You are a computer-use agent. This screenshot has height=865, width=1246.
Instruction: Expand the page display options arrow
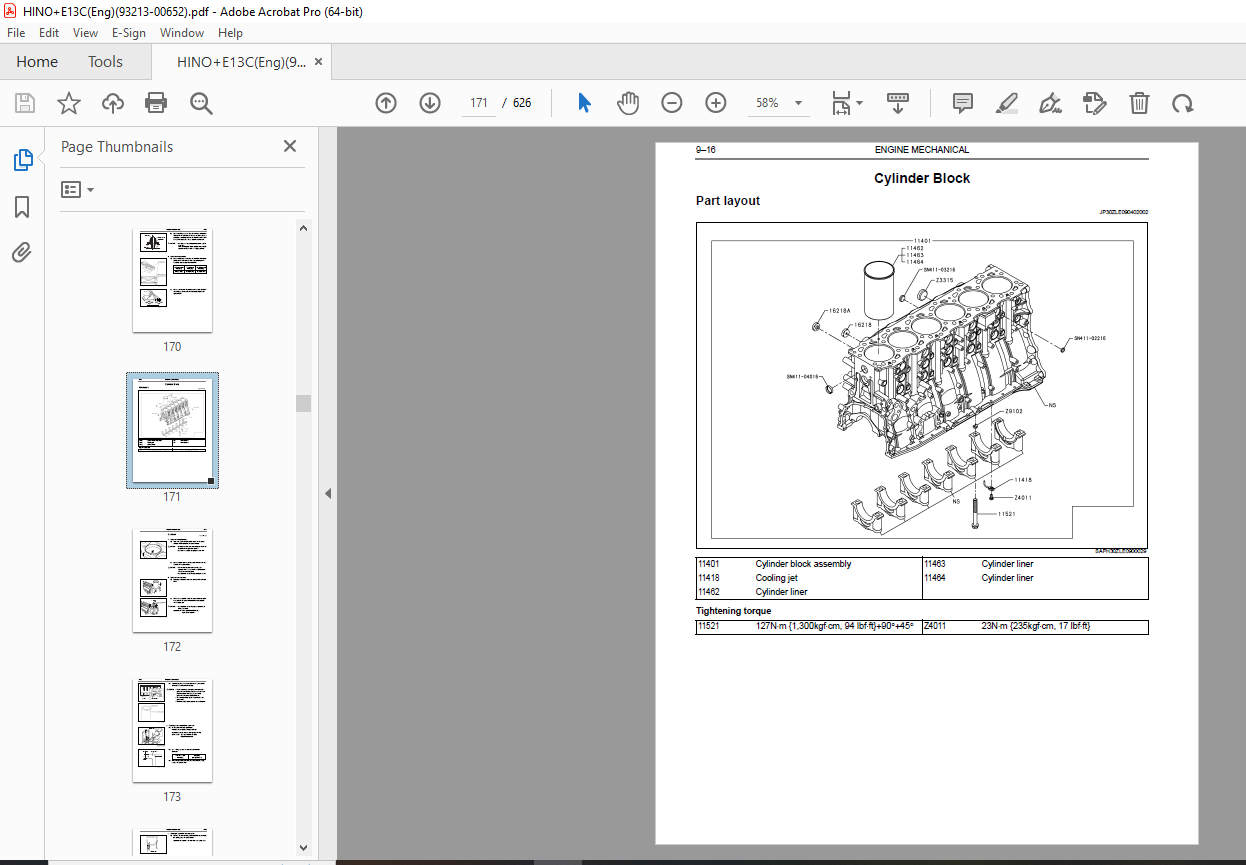[860, 103]
